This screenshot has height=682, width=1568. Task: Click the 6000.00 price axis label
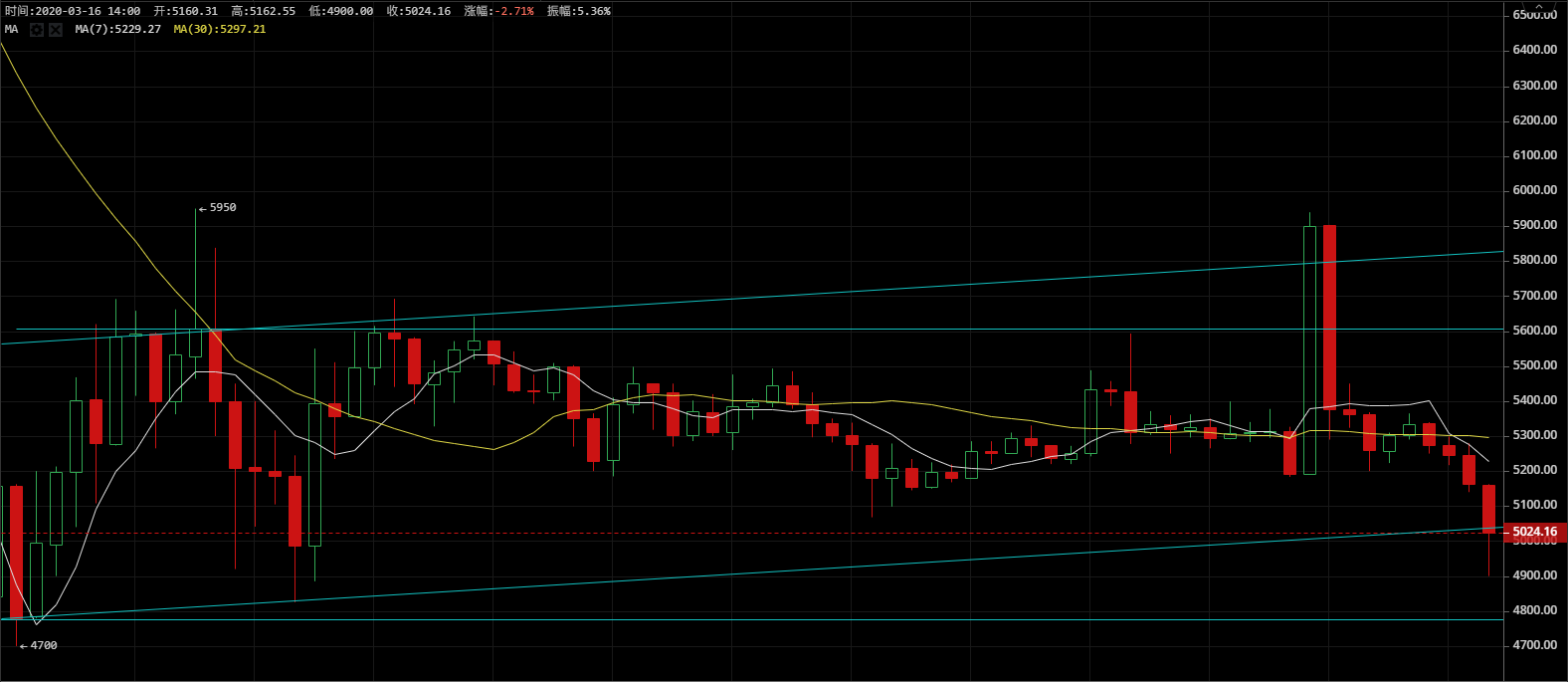(x=1535, y=190)
